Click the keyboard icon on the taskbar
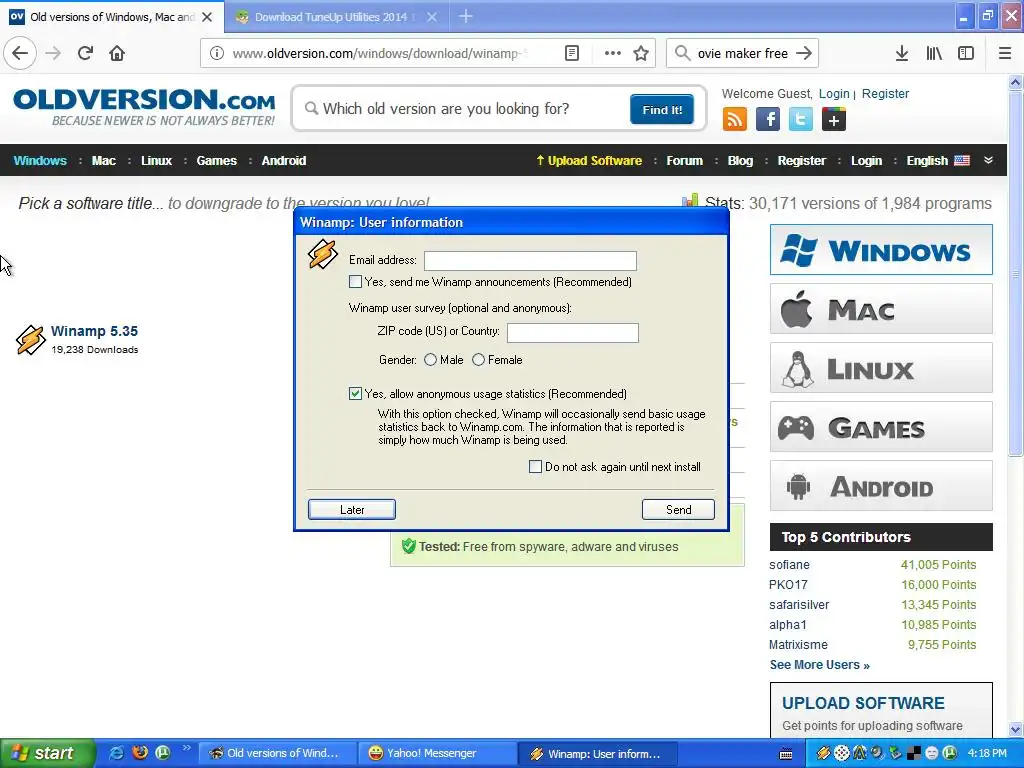The height and width of the screenshot is (768, 1024). pos(786,754)
